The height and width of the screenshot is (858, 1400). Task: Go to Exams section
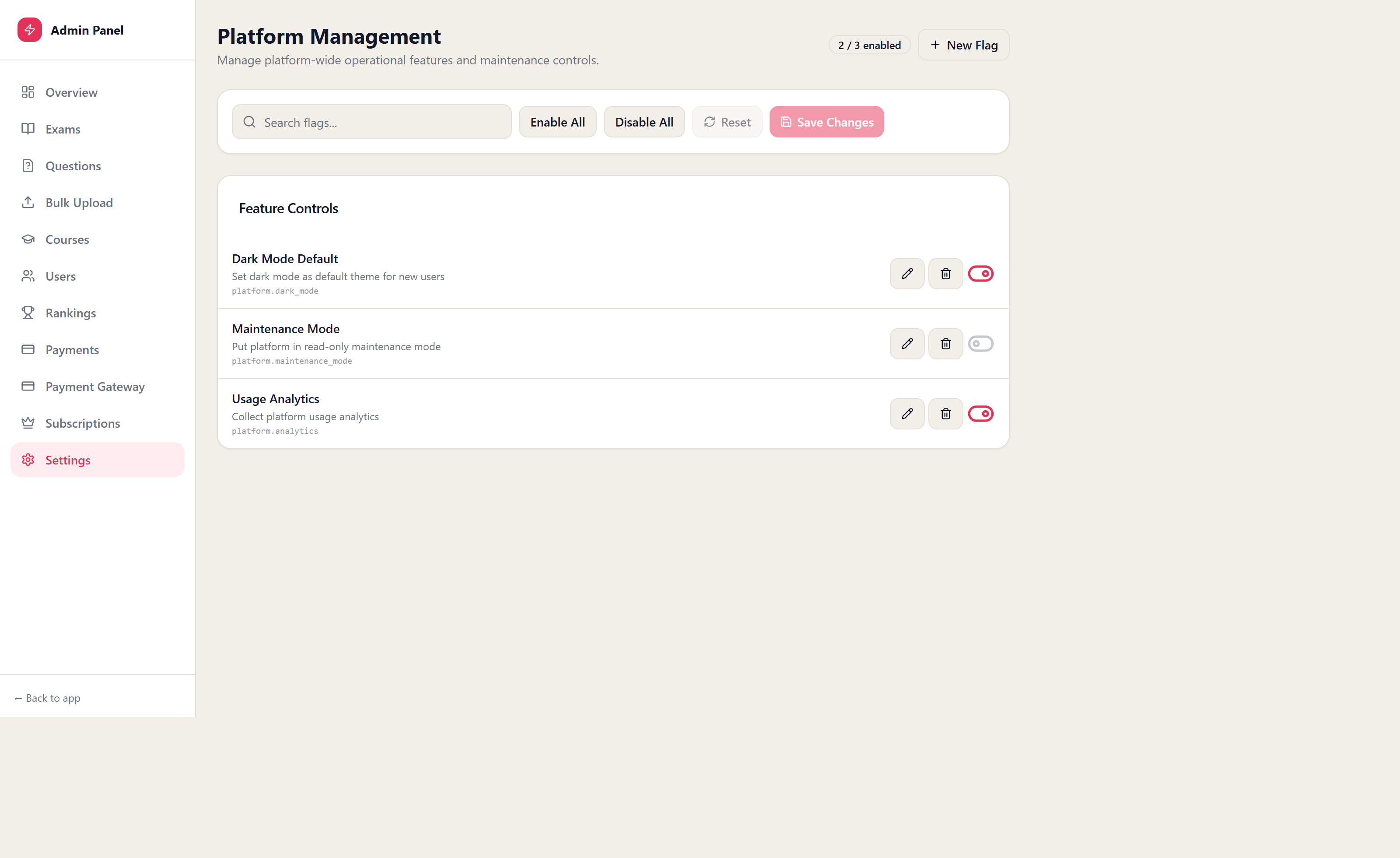(97, 129)
